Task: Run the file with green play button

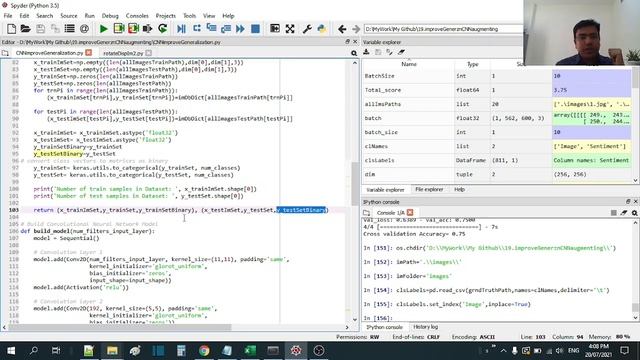Action: [x=104, y=29]
